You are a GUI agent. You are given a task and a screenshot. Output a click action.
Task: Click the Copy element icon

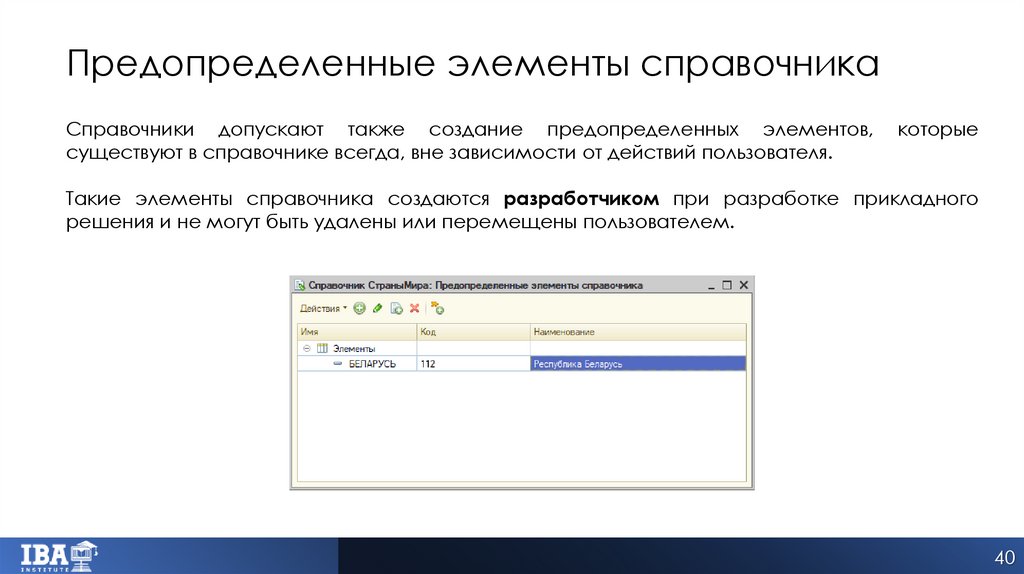(396, 308)
